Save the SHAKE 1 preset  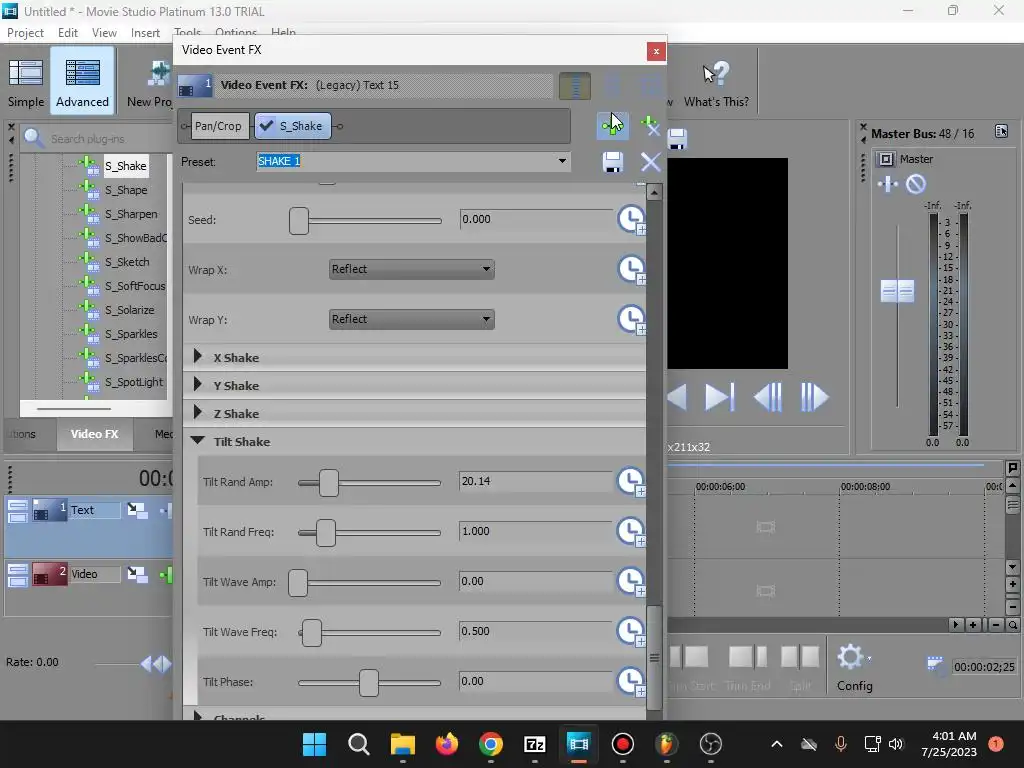[613, 162]
